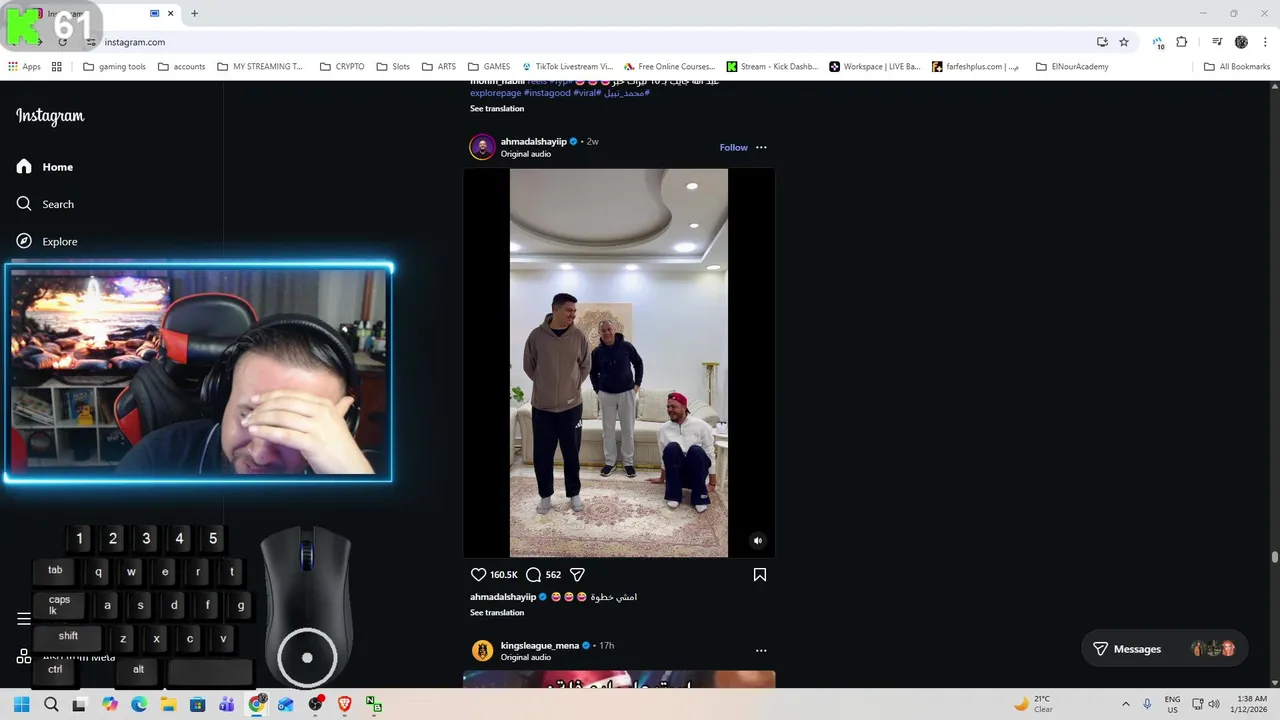This screenshot has height=720, width=1280.
Task: Go to Instagram Home
Action: click(x=45, y=167)
